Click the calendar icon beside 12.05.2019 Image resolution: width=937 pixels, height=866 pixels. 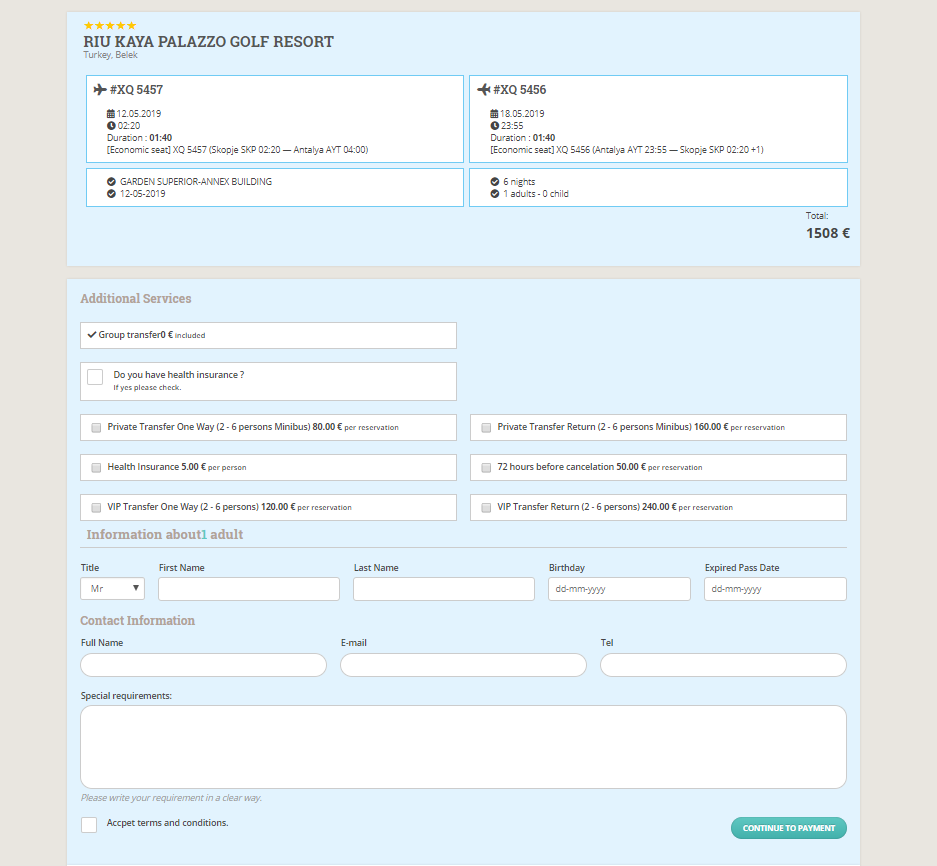tap(111, 114)
